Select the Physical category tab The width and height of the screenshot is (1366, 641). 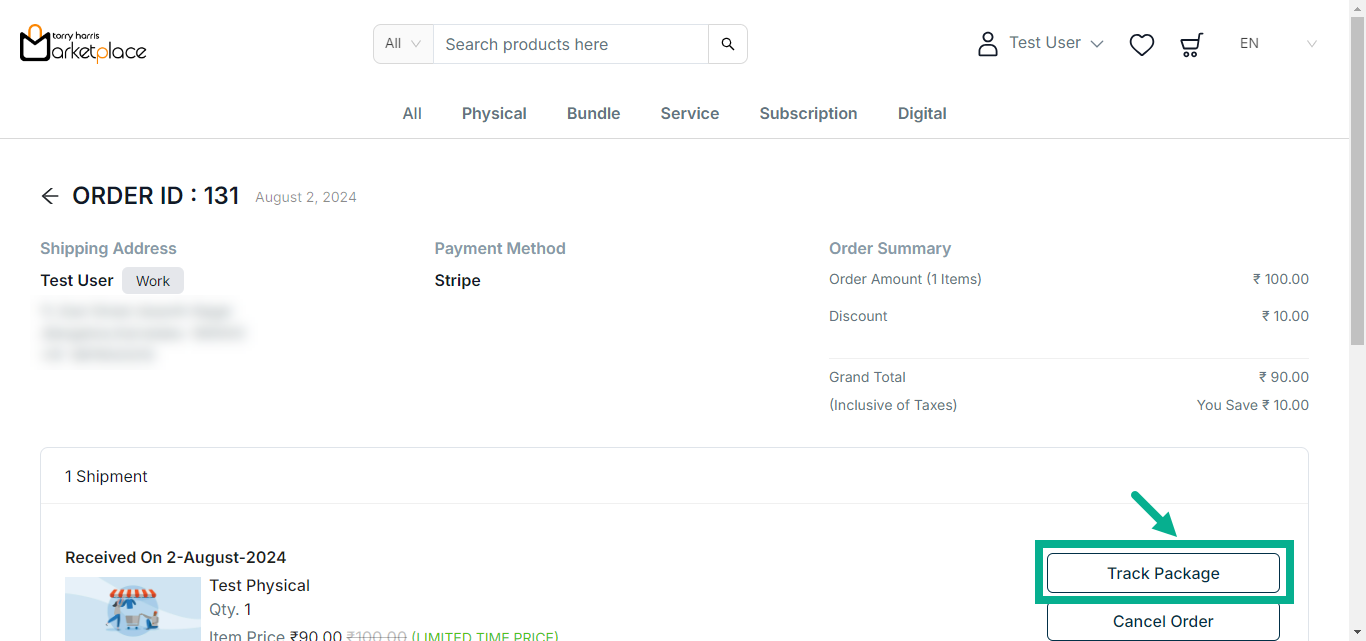[x=494, y=113]
